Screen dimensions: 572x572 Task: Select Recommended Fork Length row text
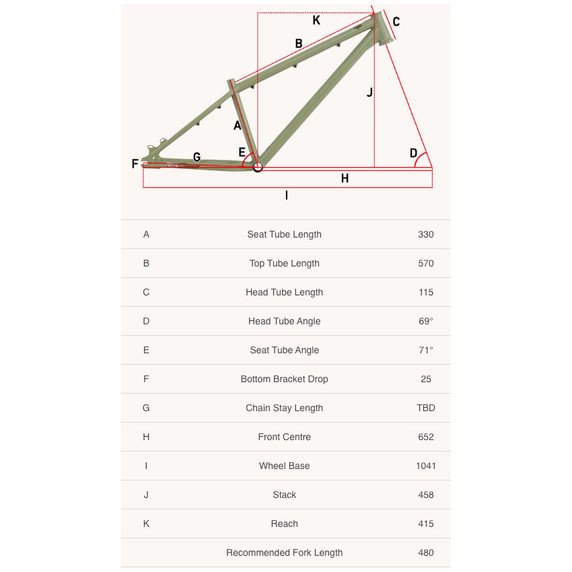(x=284, y=553)
